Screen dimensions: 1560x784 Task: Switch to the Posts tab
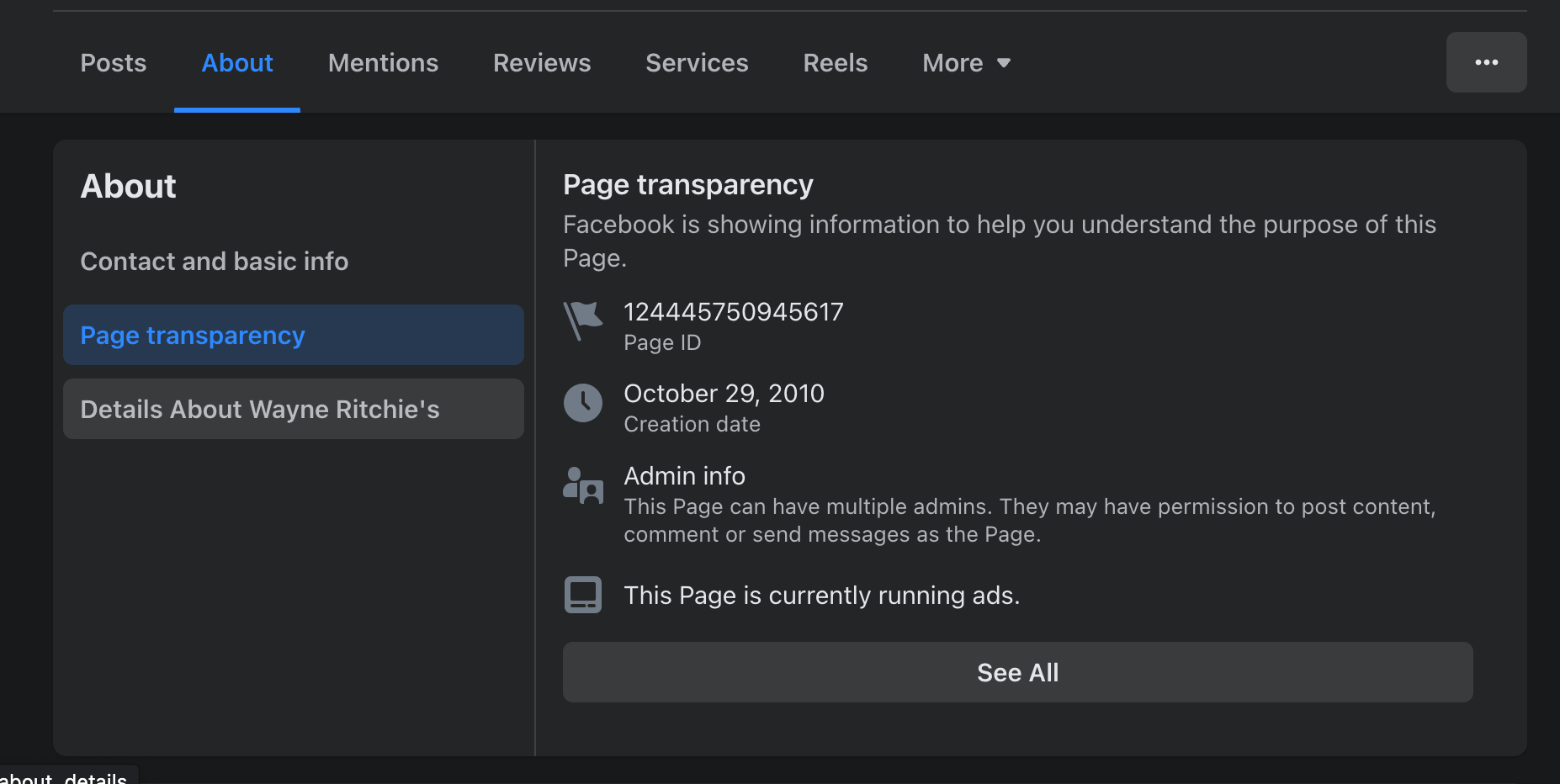coord(113,63)
